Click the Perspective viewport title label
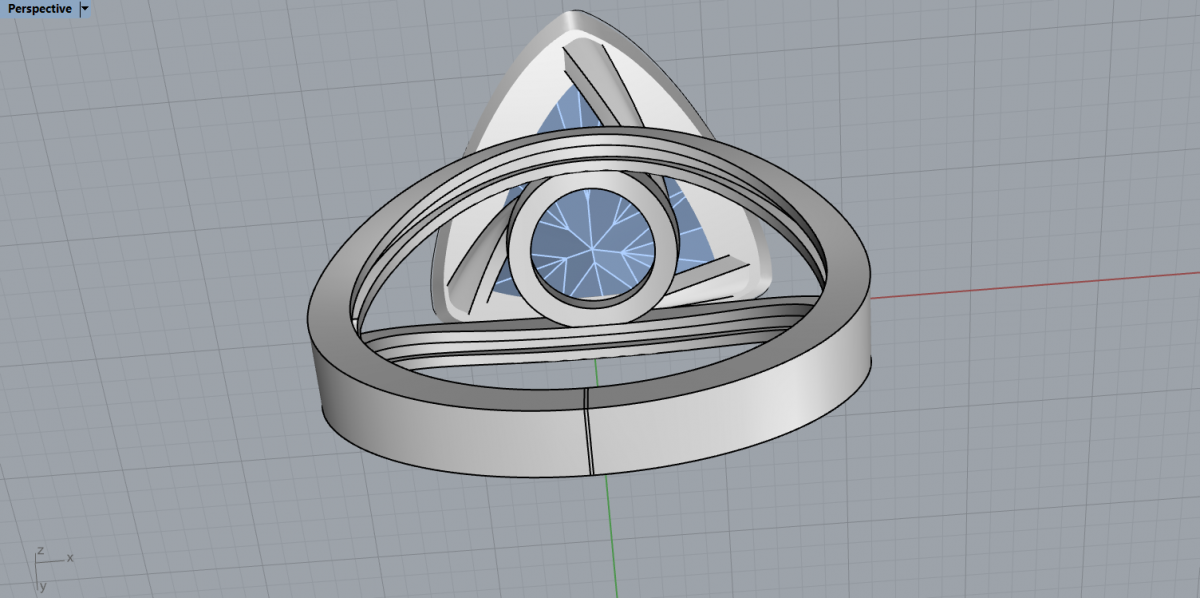Screen dimensions: 1200x598 click(40, 8)
